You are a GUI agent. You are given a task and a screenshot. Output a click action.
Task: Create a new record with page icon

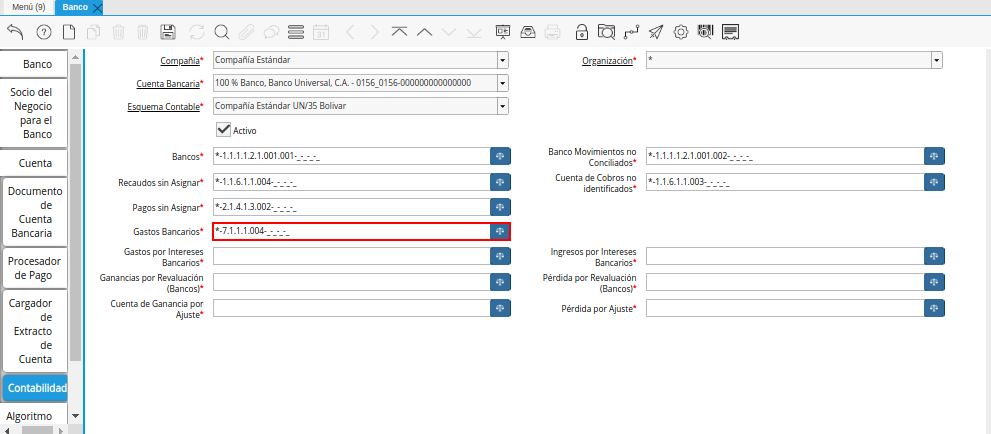(69, 32)
